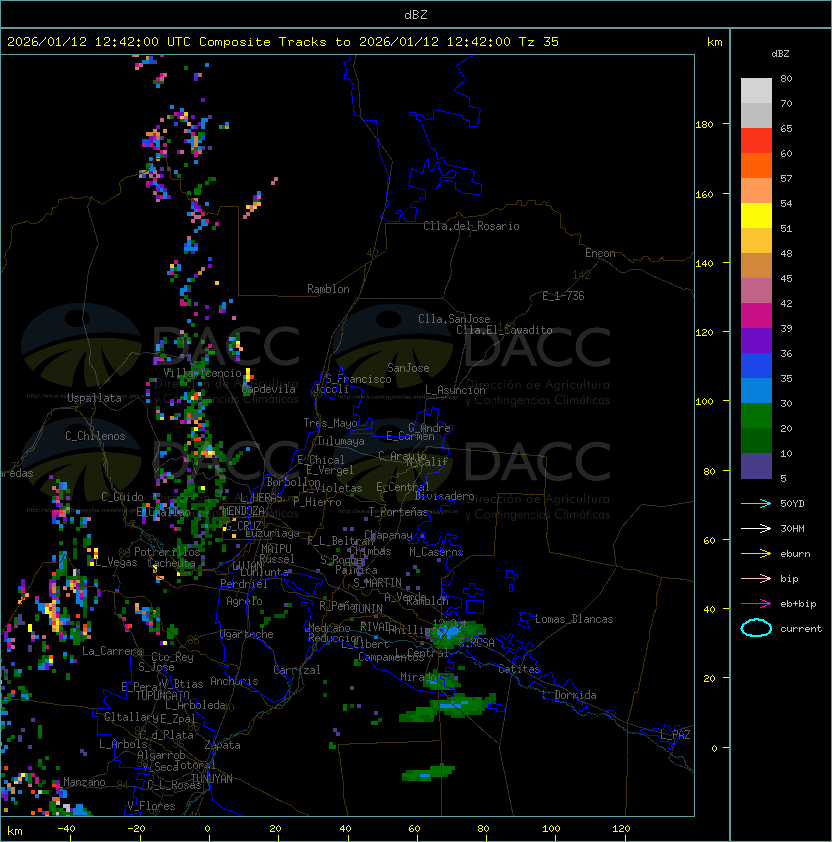The height and width of the screenshot is (842, 832).
Task: Click the 'Catitas' map label
Action: click(519, 669)
